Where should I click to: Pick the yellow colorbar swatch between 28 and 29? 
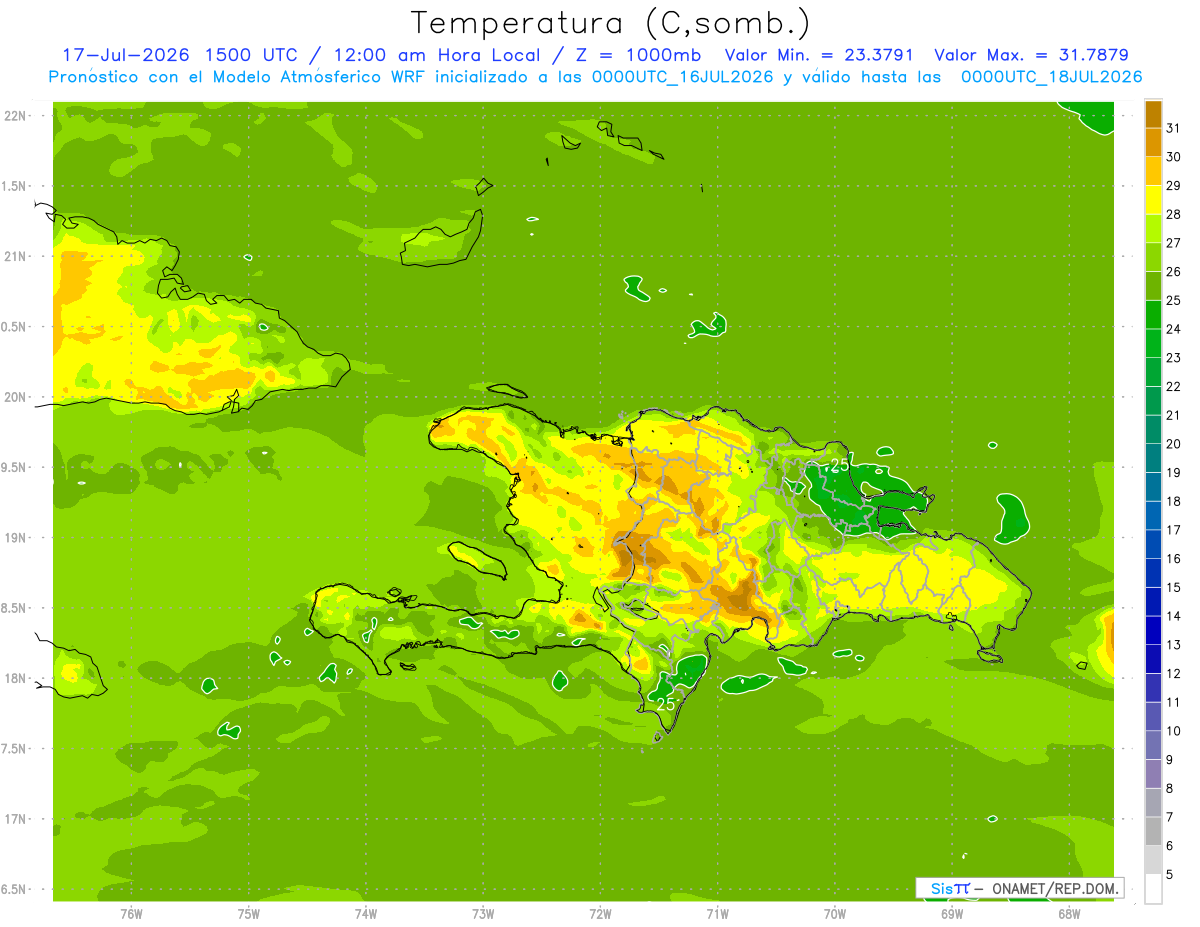tap(1153, 200)
